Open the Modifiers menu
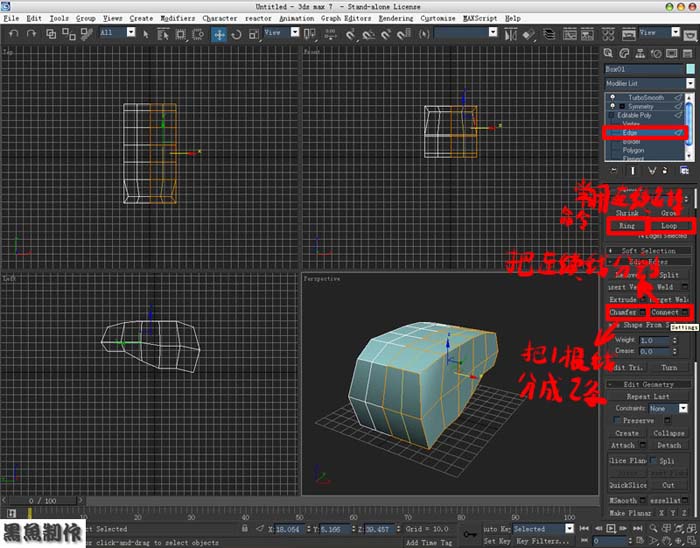700x548 pixels. (178, 18)
